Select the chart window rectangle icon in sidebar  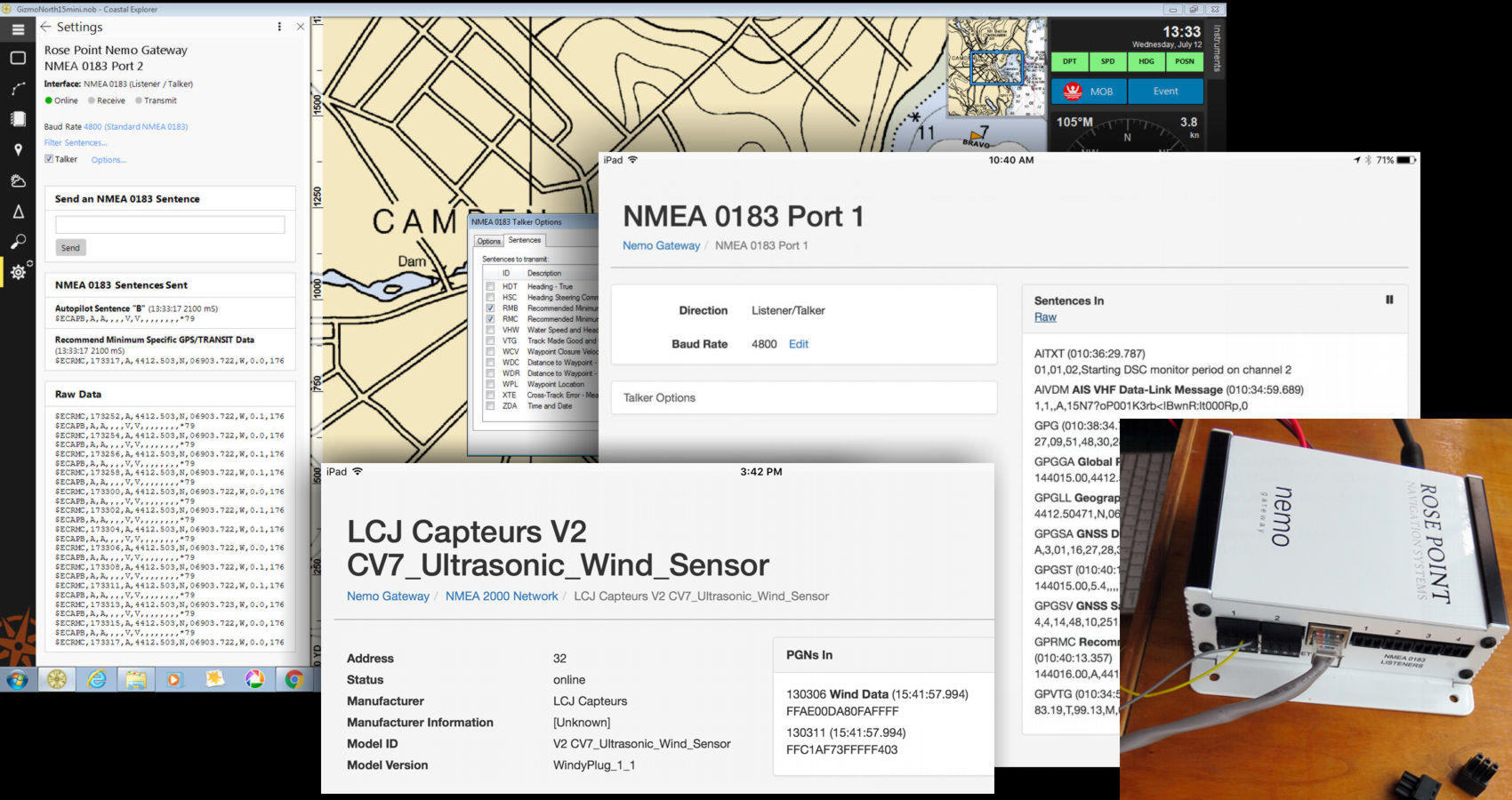point(18,58)
